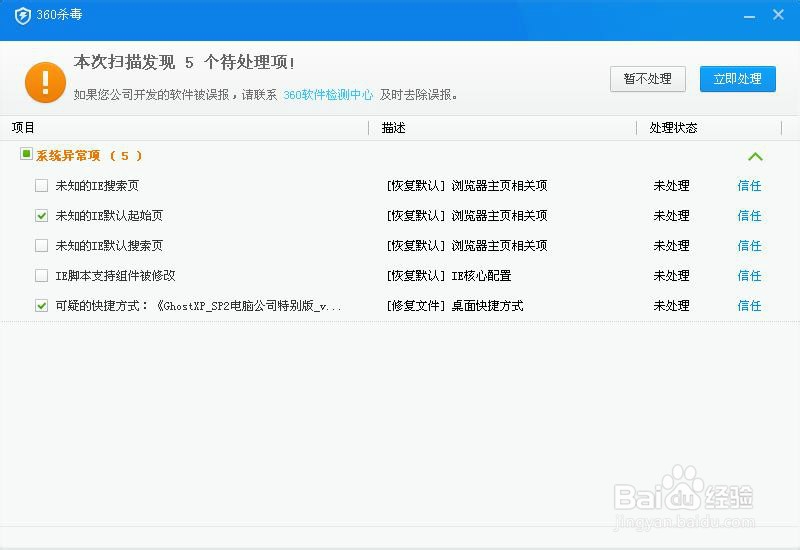Toggle the 系统异常项 group checkbox
Screen dimensions: 800x550
click(26, 153)
